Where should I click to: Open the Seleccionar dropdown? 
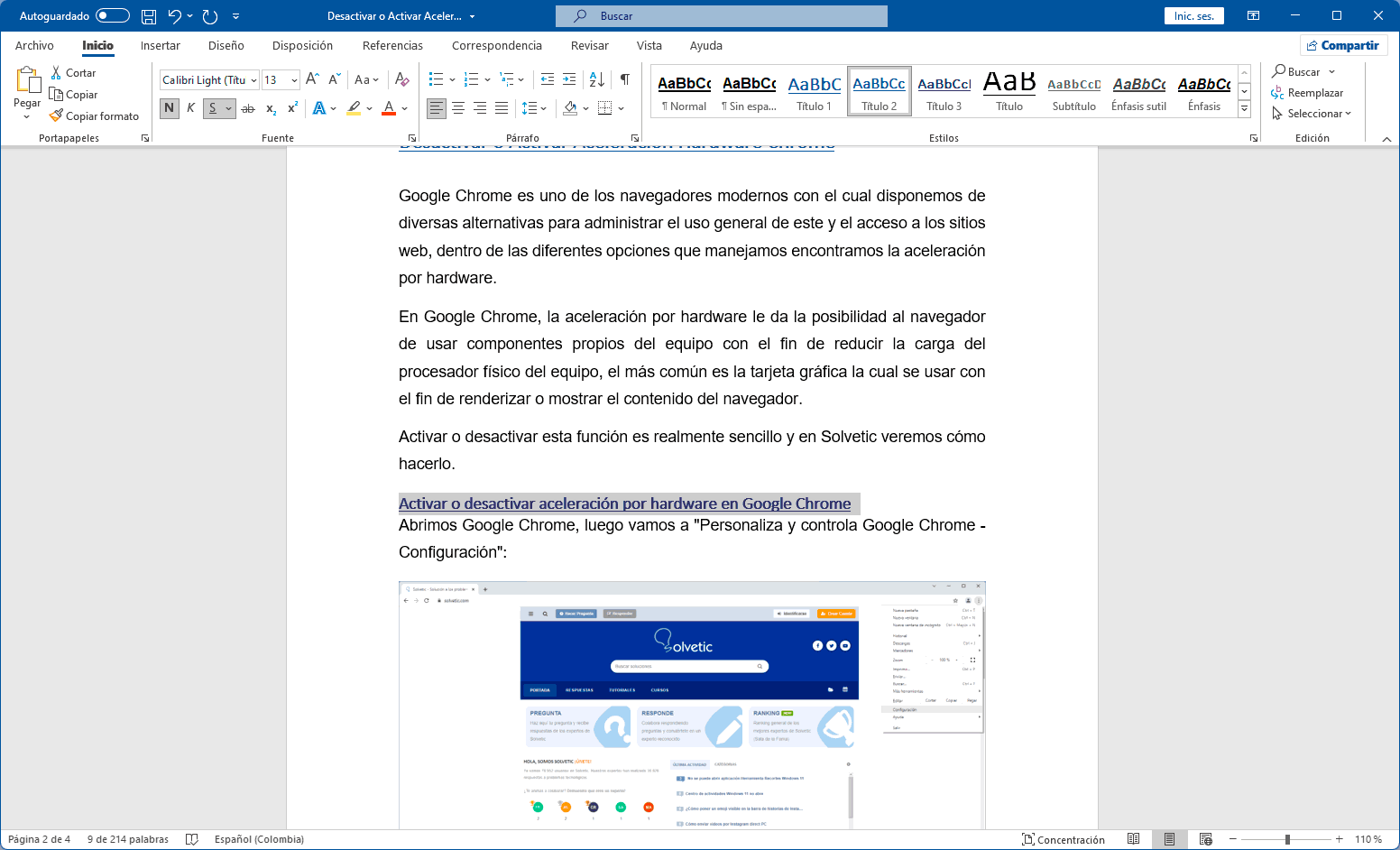[x=1312, y=114]
